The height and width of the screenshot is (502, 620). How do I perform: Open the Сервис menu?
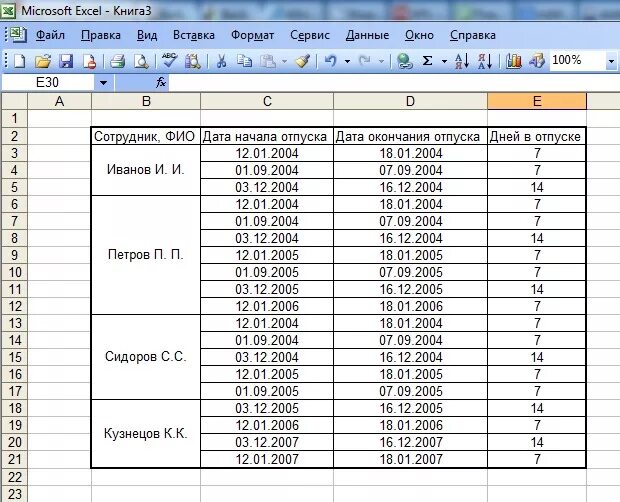310,35
